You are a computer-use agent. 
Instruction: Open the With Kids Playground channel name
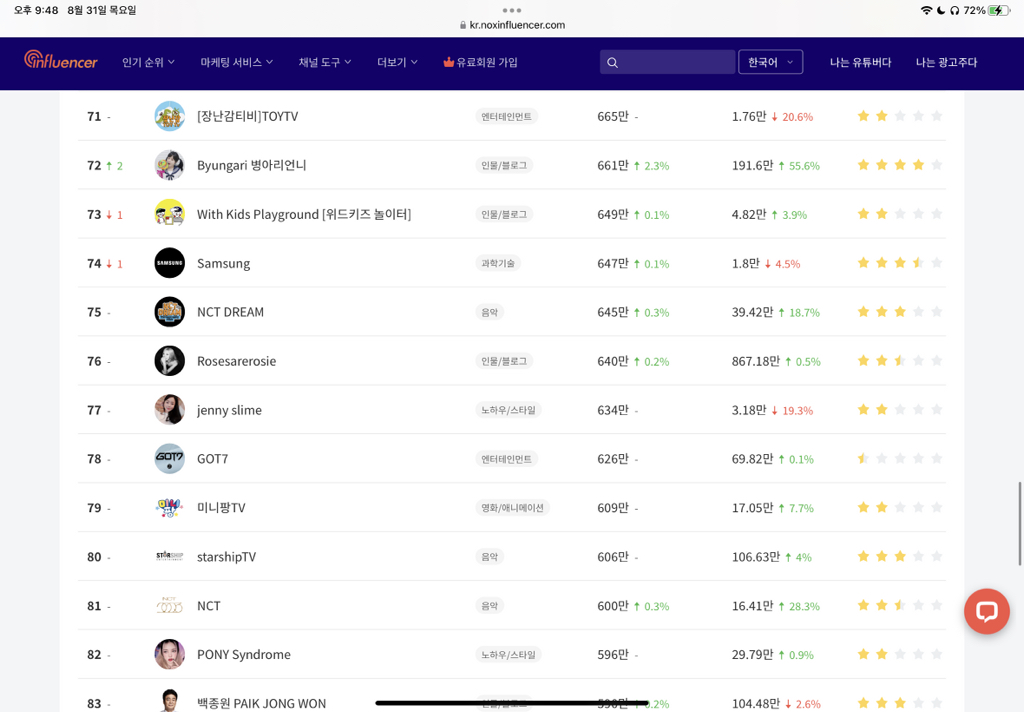tap(304, 214)
